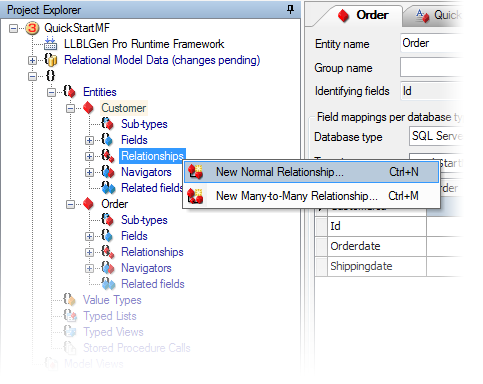Viewport: 483px width, 384px height.
Task: Click the LLBLGen Pro Runtime Framework icon
Action: (x=51, y=44)
